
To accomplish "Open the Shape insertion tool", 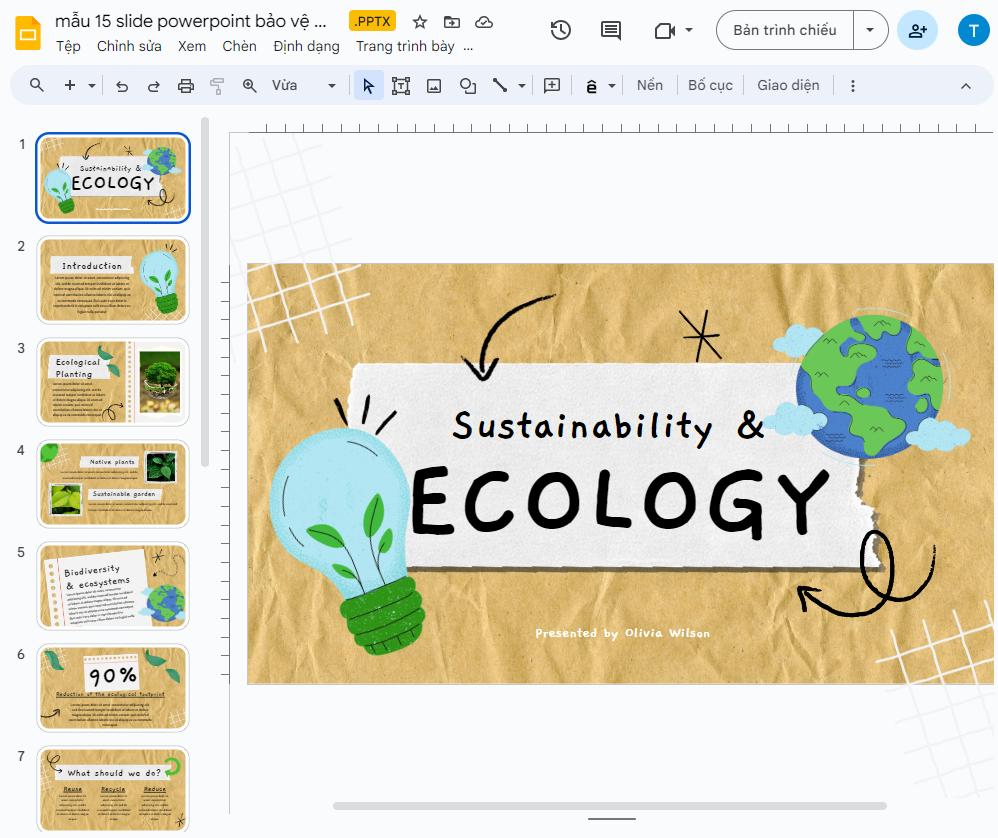I will (x=467, y=85).
